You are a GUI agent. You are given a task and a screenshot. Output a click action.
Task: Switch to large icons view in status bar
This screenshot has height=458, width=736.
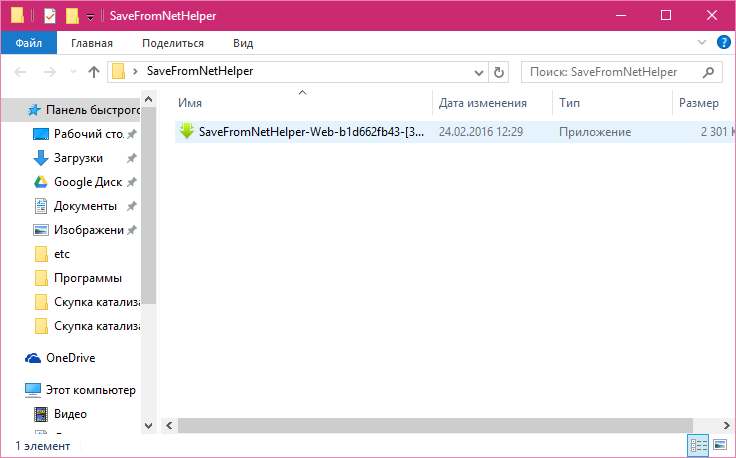click(x=720, y=444)
